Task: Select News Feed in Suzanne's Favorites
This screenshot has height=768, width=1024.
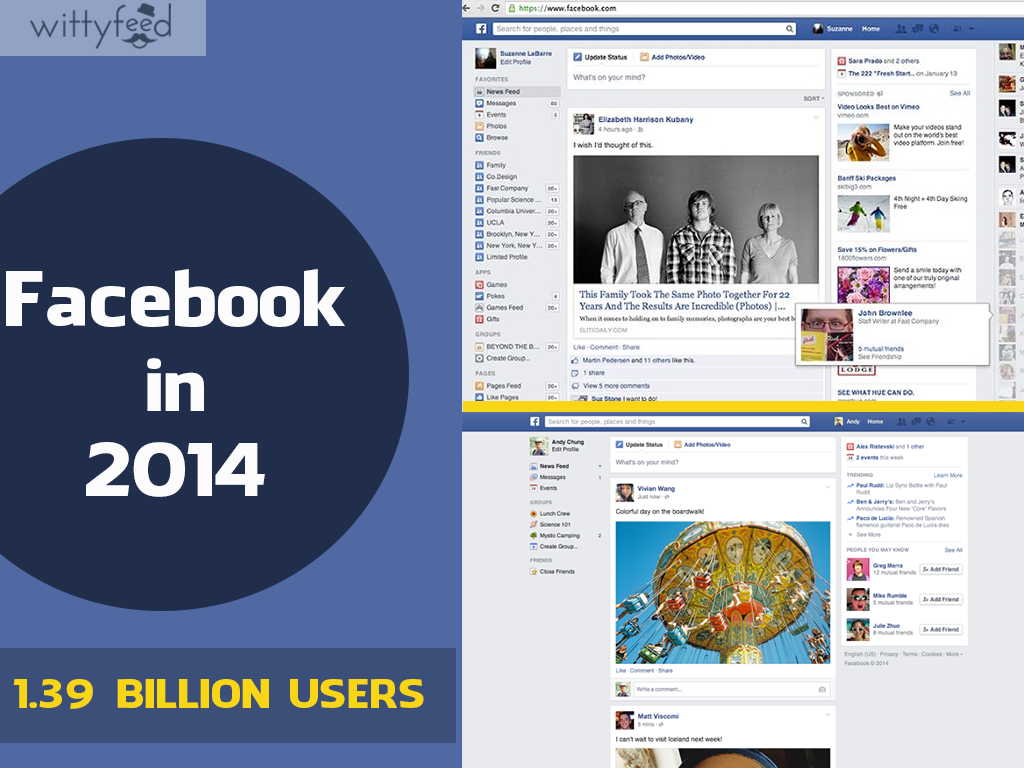Action: click(x=517, y=91)
